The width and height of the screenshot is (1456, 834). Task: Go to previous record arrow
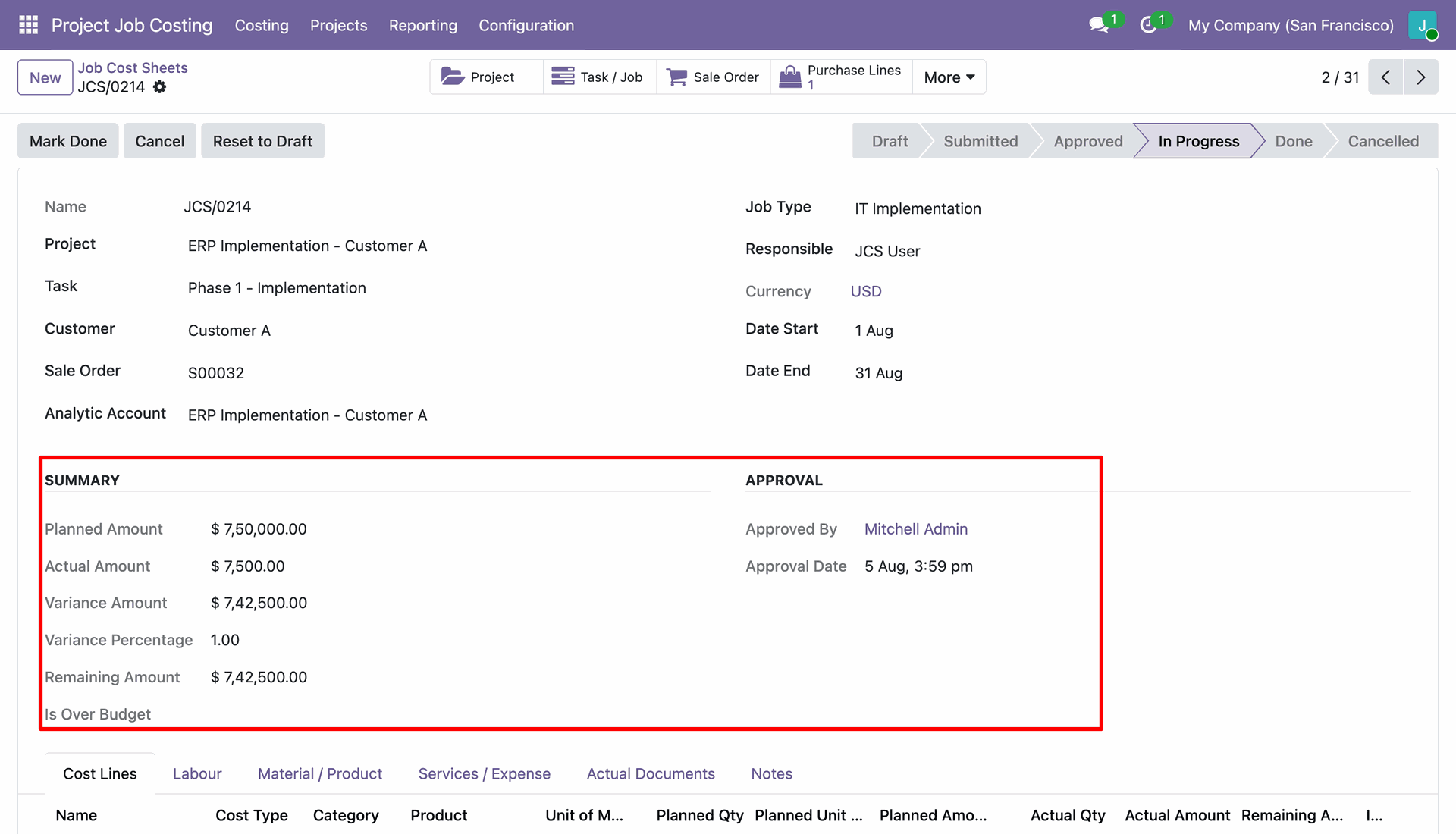point(1385,77)
